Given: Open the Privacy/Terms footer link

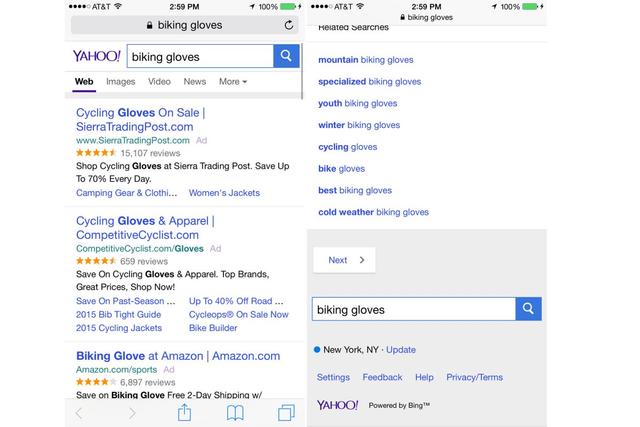Looking at the screenshot, I should pos(474,377).
